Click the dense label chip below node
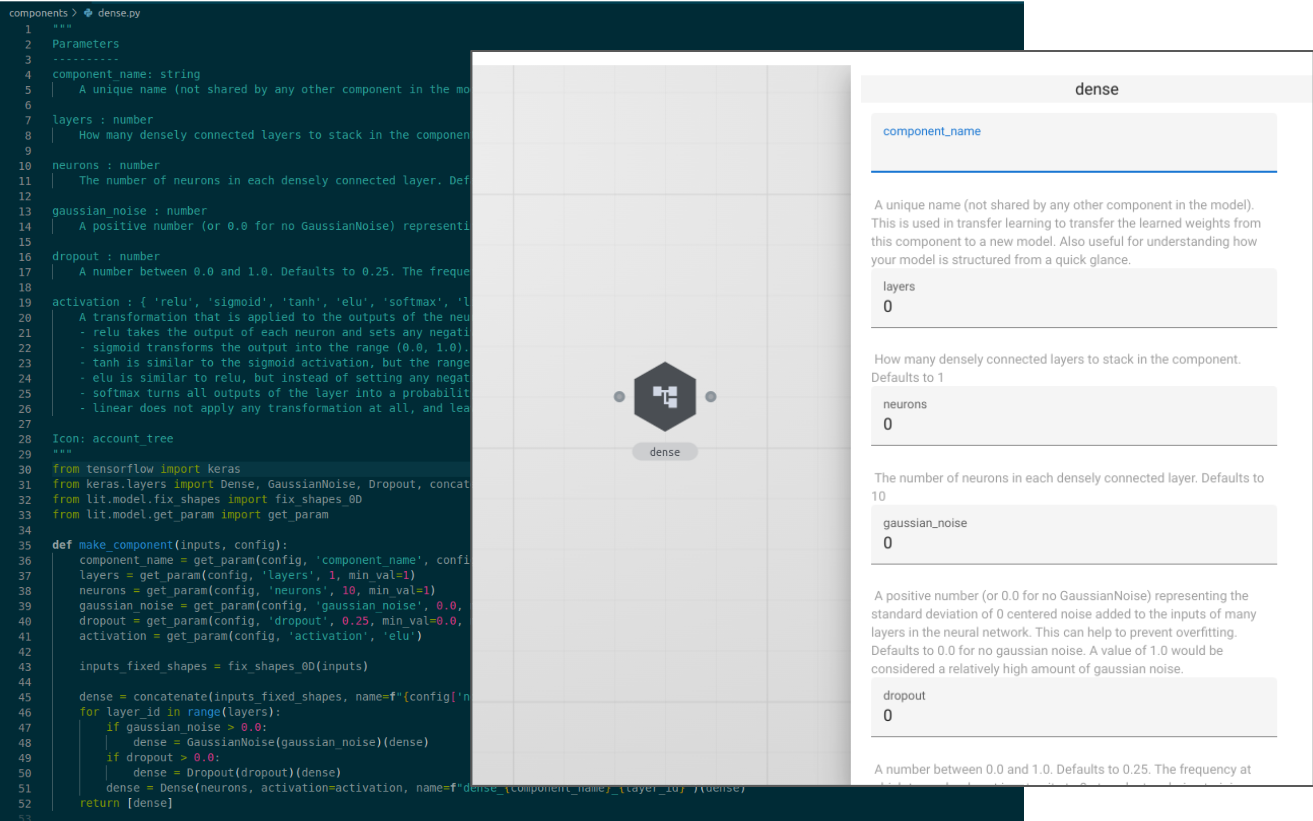The height and width of the screenshot is (821, 1313). pyautogui.click(x=665, y=452)
